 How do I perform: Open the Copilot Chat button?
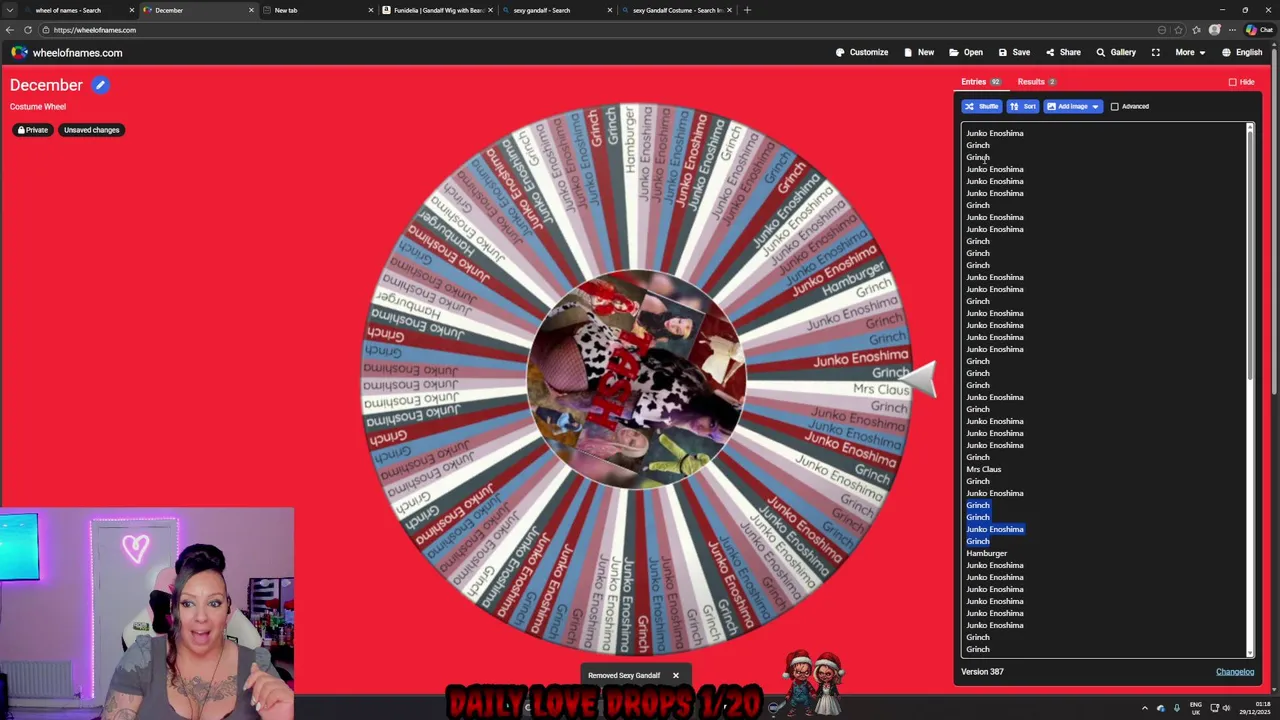(x=1259, y=30)
